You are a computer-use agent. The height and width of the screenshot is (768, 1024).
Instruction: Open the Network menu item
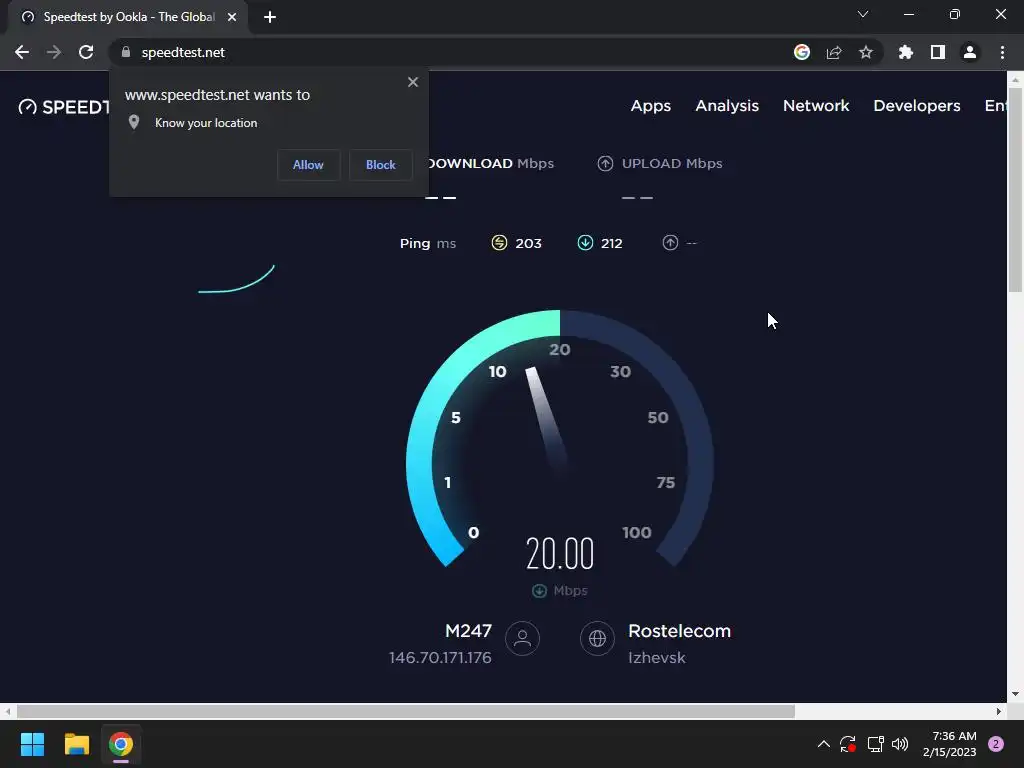(x=816, y=106)
